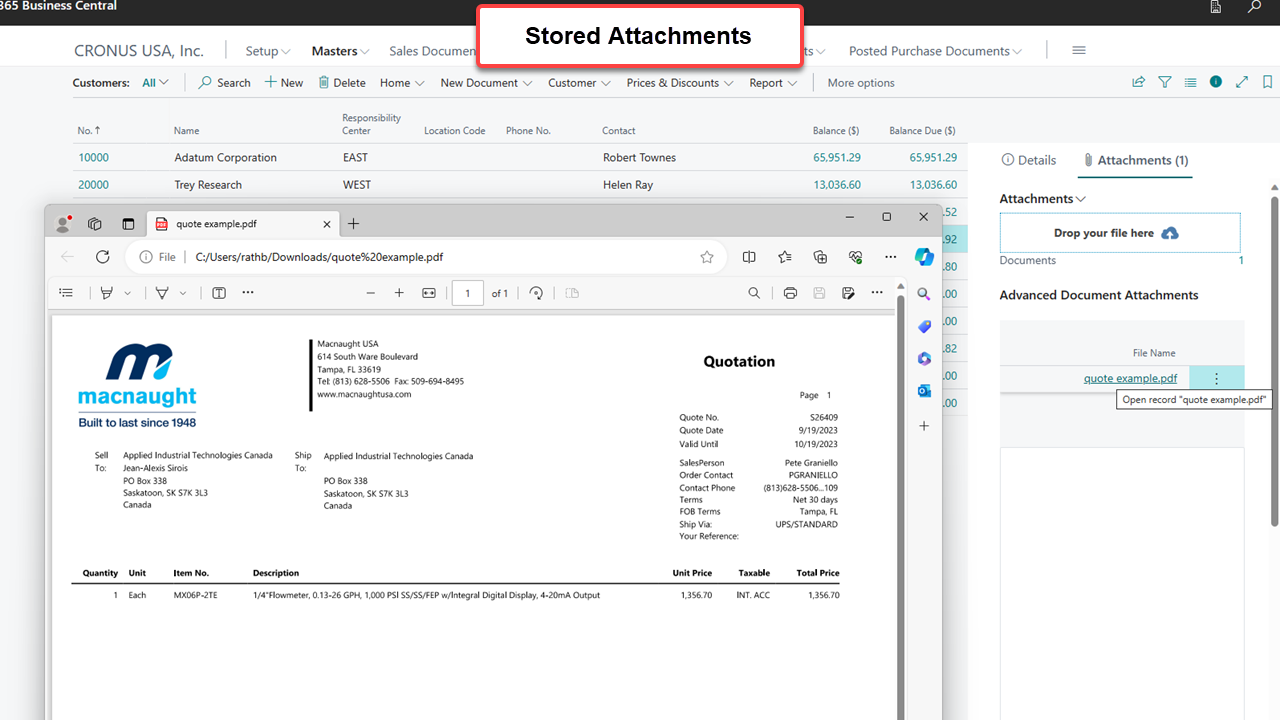Image resolution: width=1280 pixels, height=720 pixels.
Task: Open Edge browser essentials heart icon
Action: (855, 257)
